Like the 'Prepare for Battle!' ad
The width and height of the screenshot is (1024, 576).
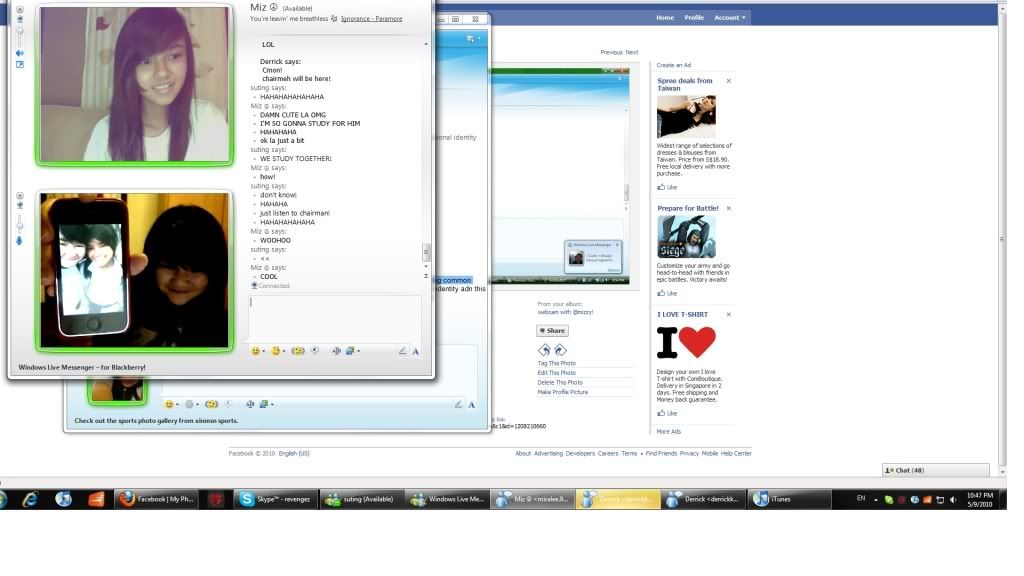[x=667, y=294]
